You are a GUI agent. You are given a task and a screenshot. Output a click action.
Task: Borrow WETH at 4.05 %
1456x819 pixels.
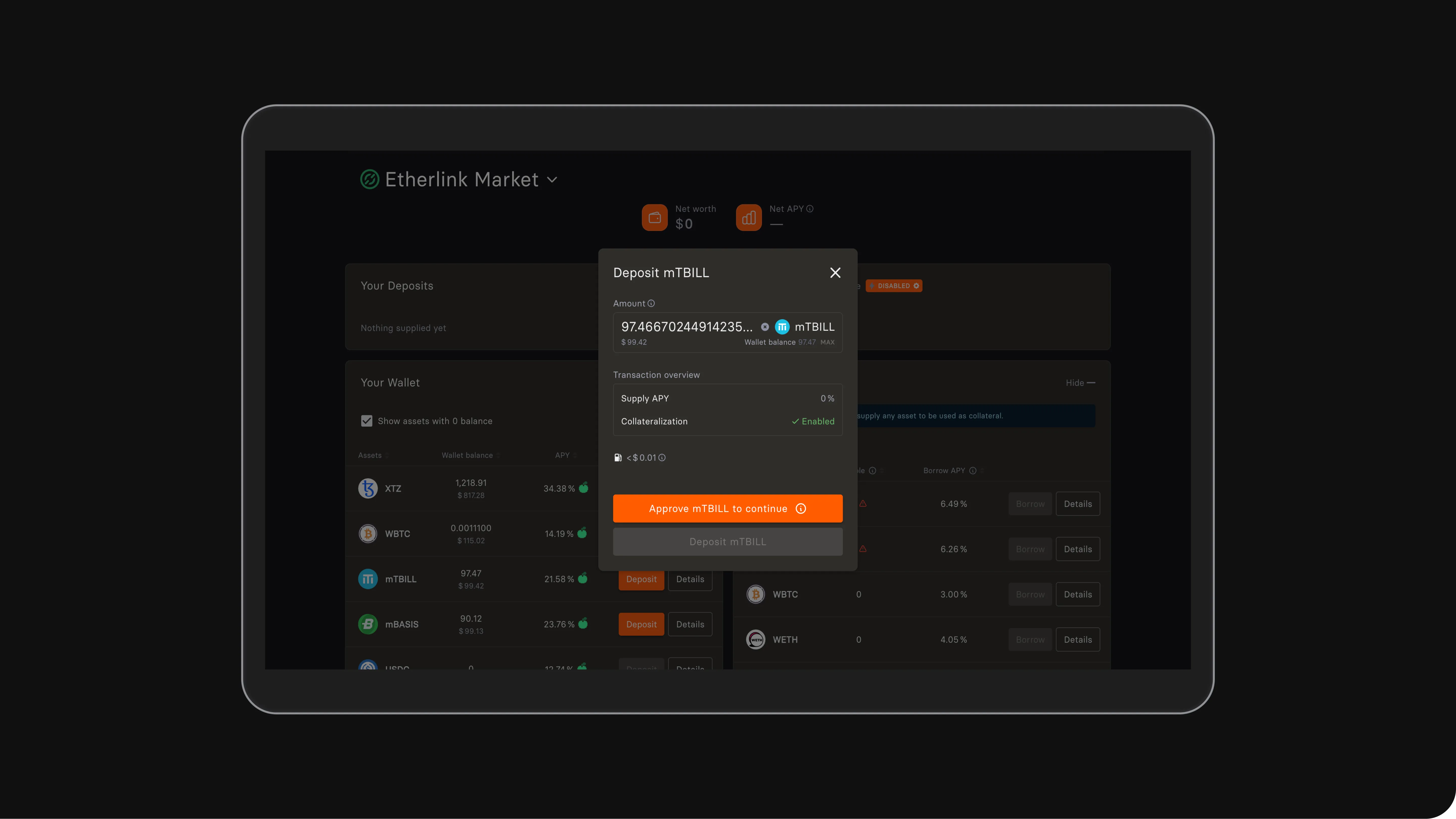tap(1030, 639)
